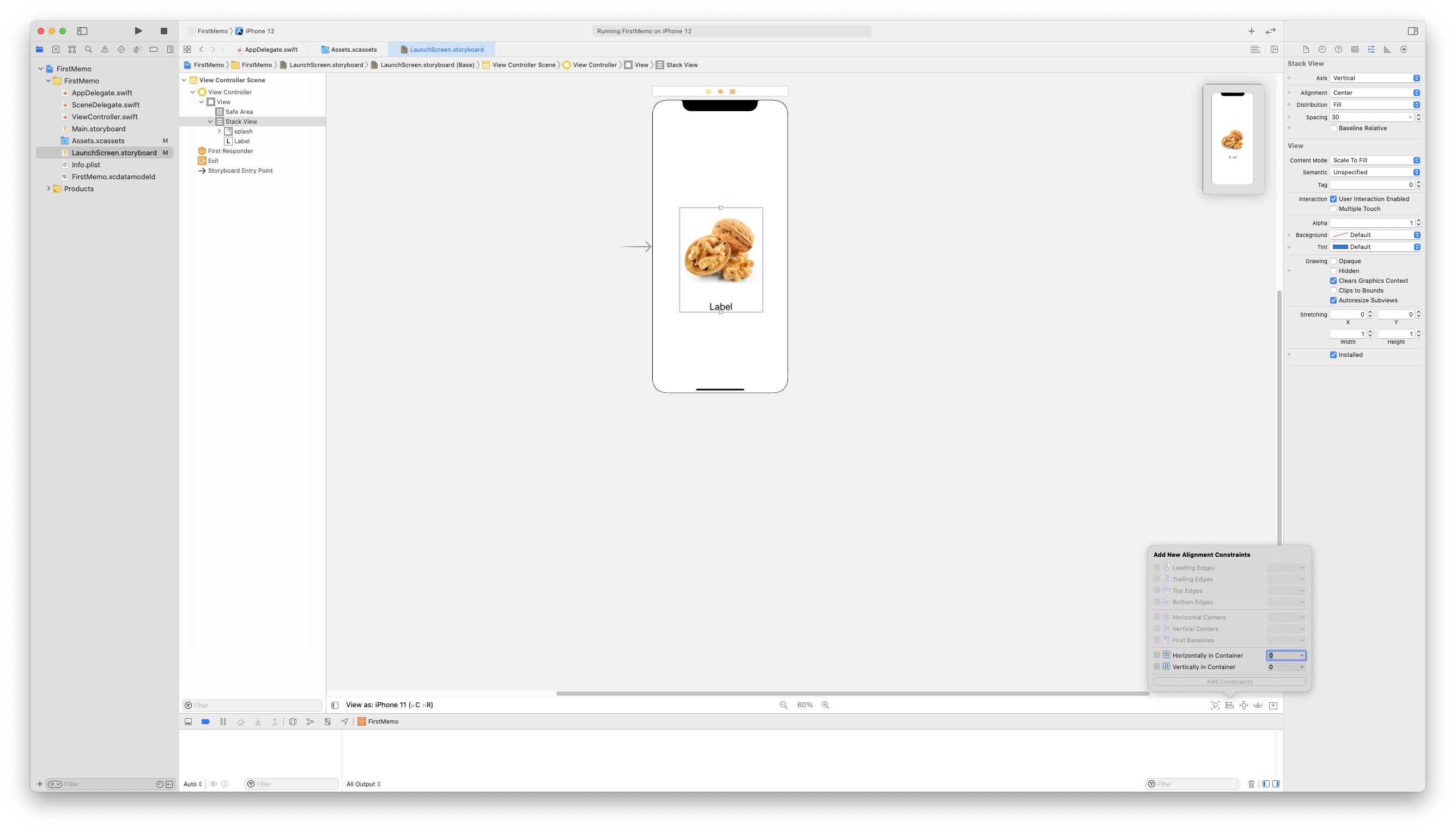This screenshot has width=1456, height=832.
Task: Open the Alignment Center dropdown
Action: coord(1374,93)
